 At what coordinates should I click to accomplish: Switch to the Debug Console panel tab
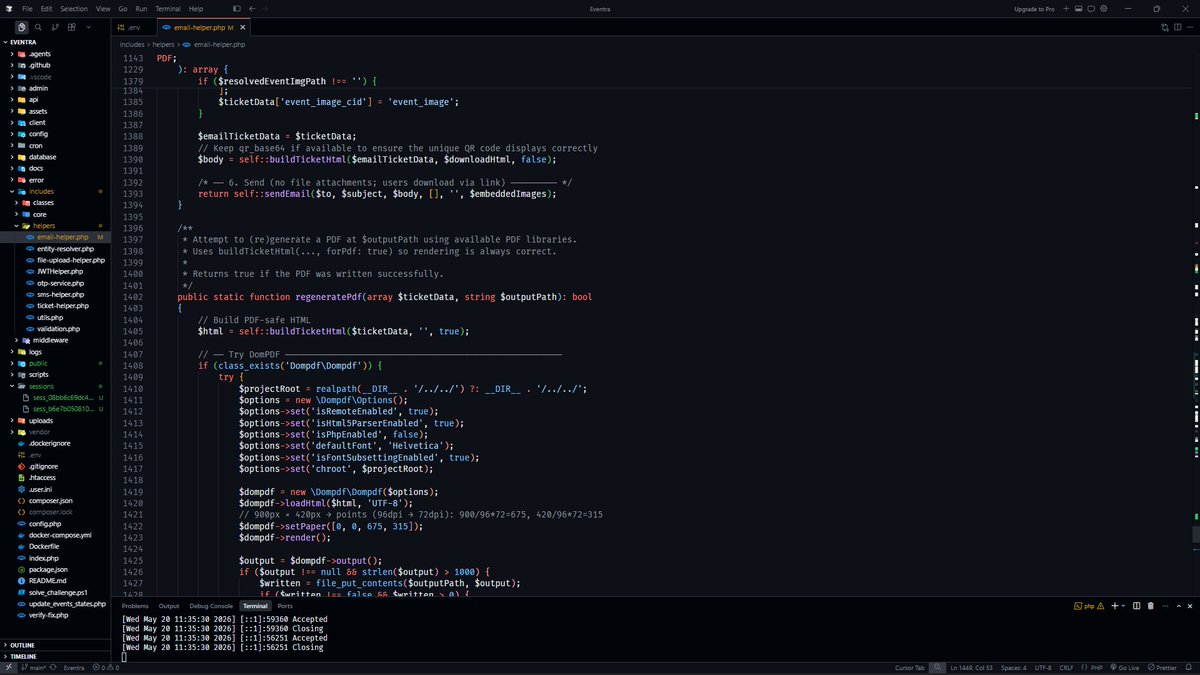coord(211,606)
